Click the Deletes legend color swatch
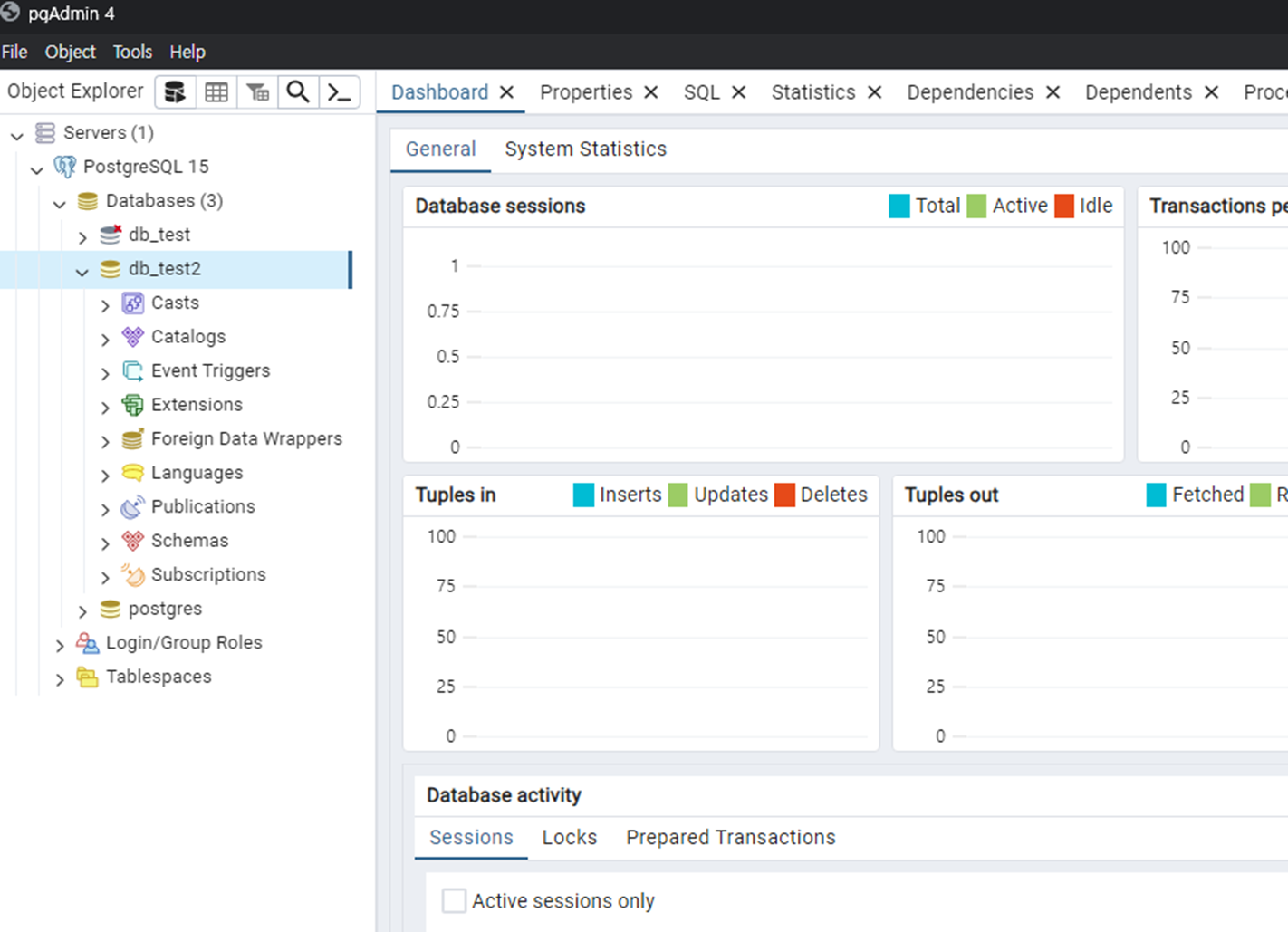The height and width of the screenshot is (932, 1288). pyautogui.click(x=784, y=495)
